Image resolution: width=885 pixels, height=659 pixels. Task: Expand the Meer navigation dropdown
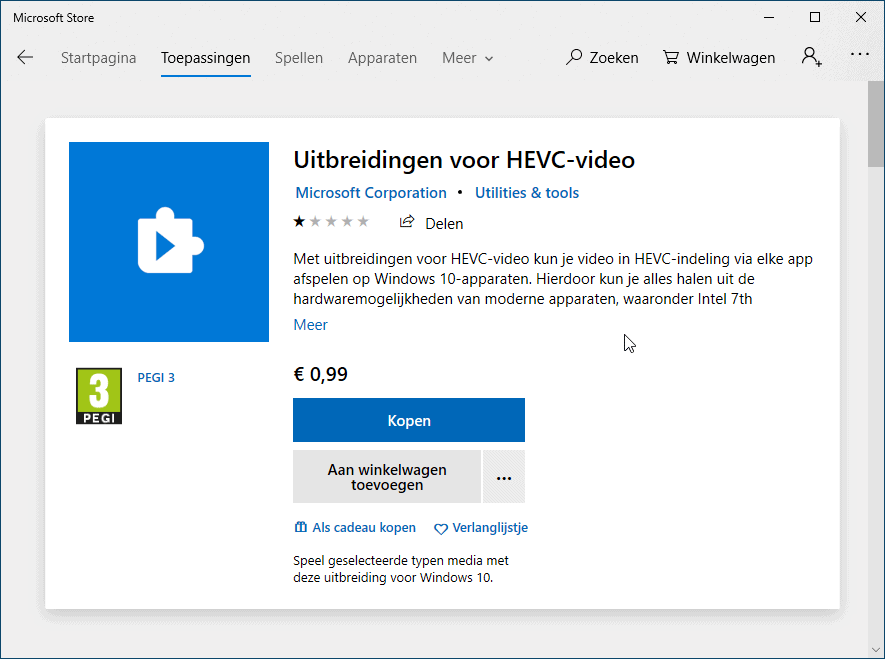466,57
